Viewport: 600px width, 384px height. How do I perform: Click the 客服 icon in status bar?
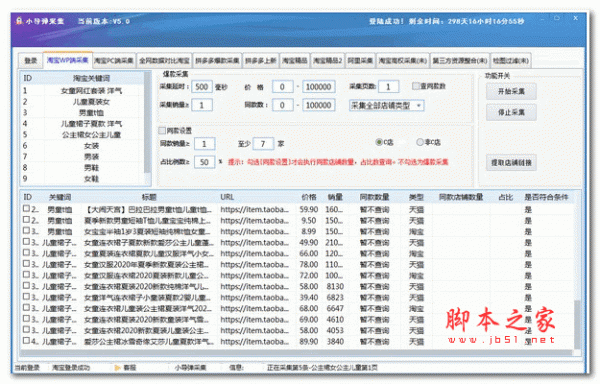pyautogui.click(x=118, y=368)
